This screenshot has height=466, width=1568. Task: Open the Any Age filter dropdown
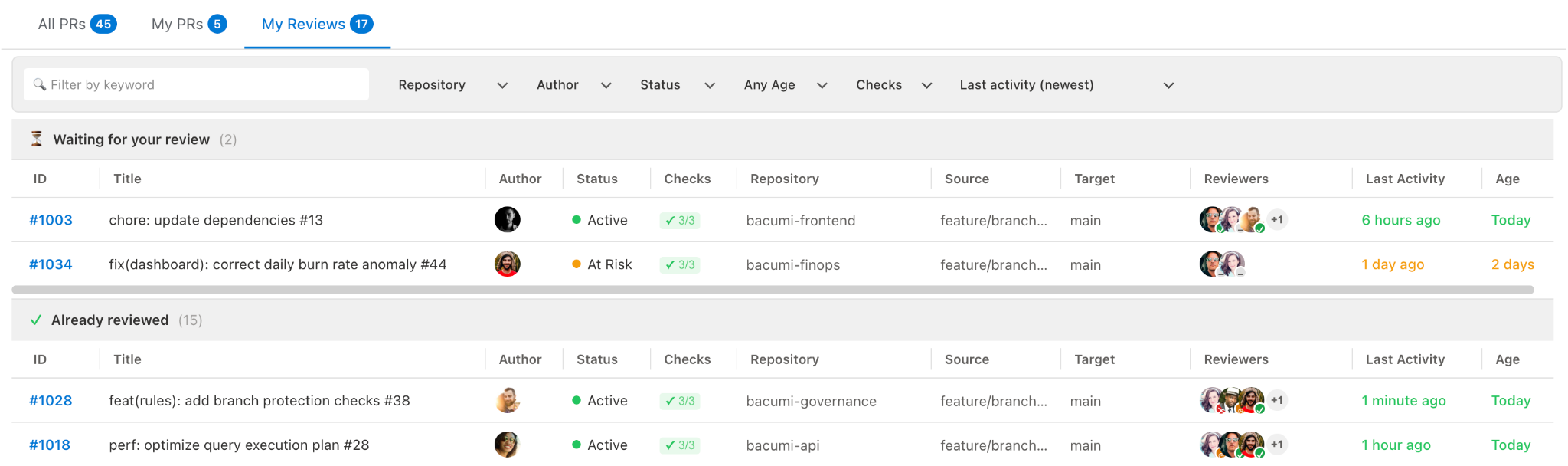click(785, 85)
